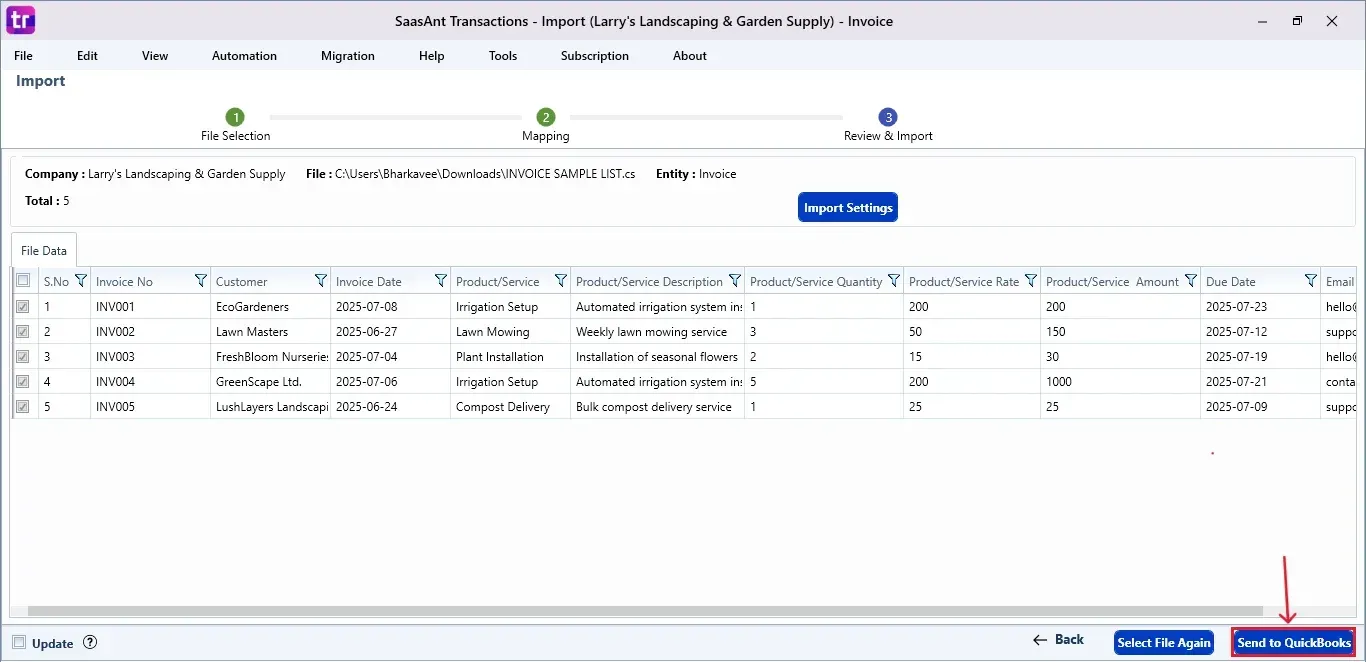Open the Migration menu

point(348,56)
